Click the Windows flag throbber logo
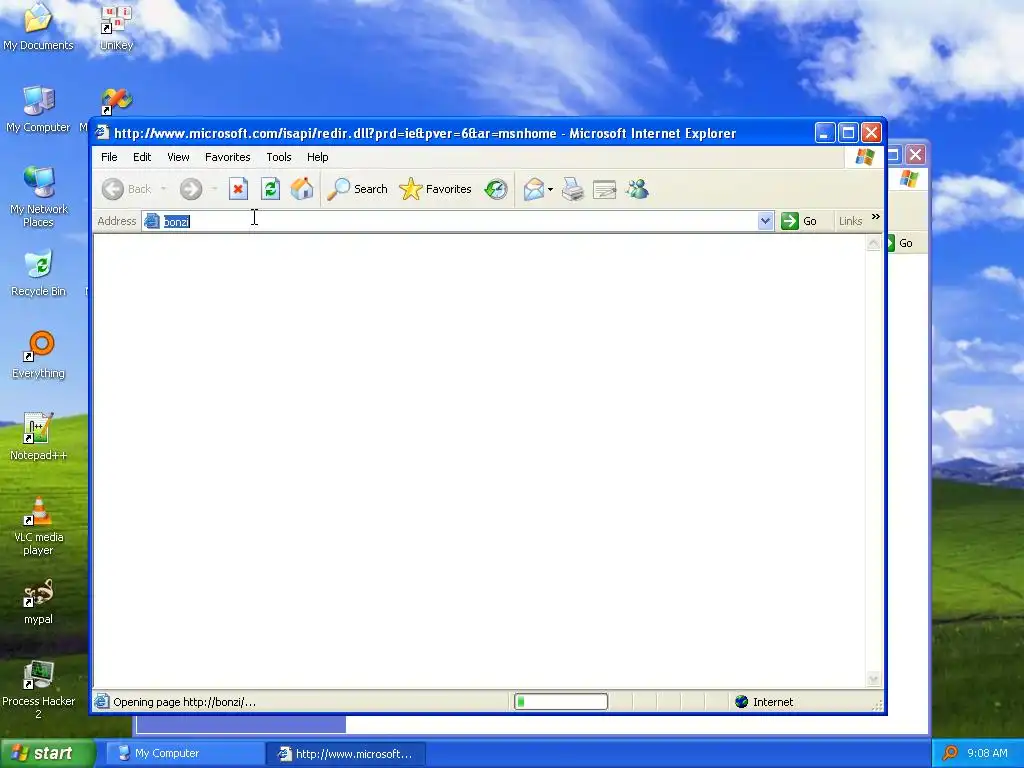The image size is (1024, 768). pyautogui.click(x=865, y=157)
